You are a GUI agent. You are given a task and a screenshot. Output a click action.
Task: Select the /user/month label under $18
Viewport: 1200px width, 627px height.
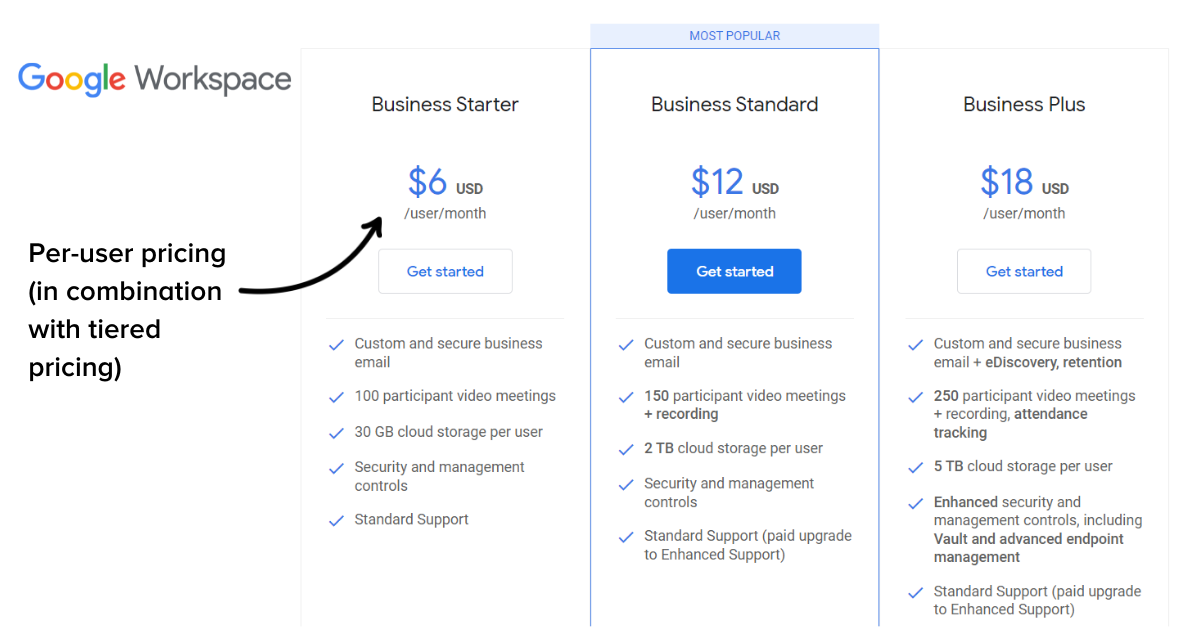coord(1024,213)
